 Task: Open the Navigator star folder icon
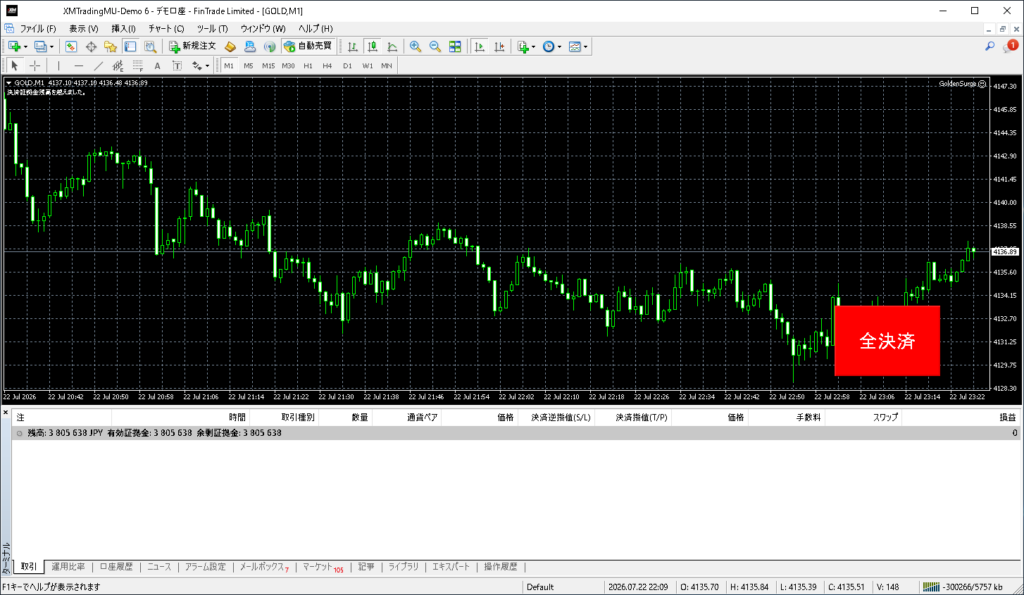(x=110, y=46)
